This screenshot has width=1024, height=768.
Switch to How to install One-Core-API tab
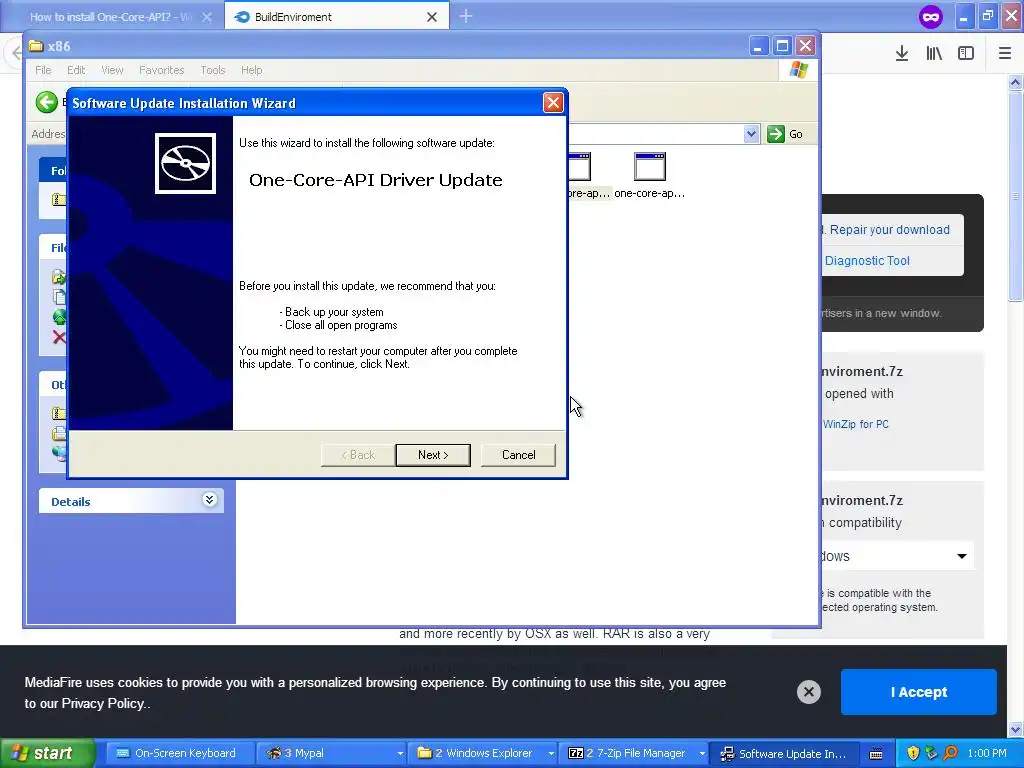[x=111, y=17]
